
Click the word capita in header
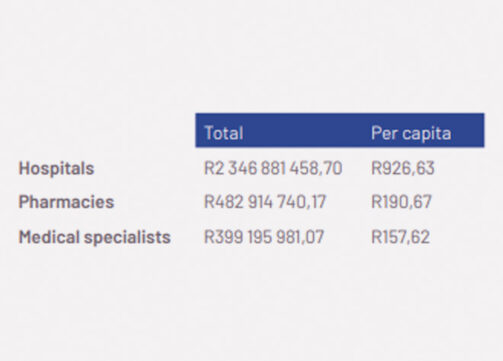tap(427, 134)
